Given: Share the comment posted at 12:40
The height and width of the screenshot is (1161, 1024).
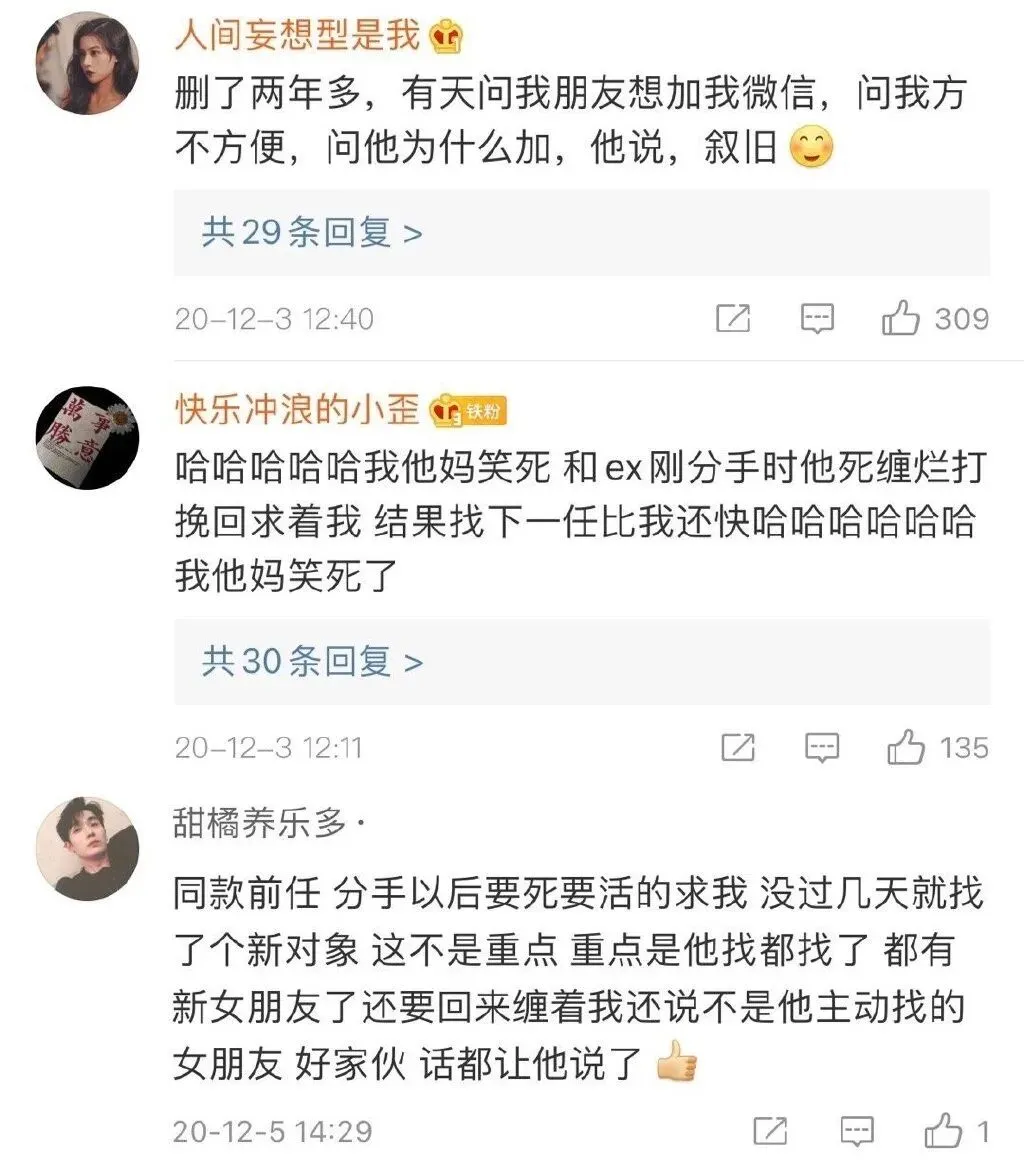Looking at the screenshot, I should tap(733, 318).
